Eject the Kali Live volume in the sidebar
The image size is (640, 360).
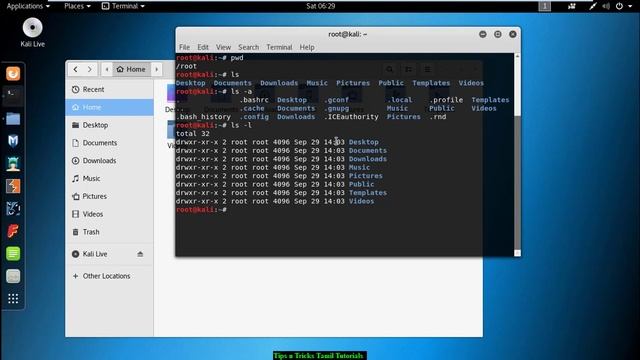point(140,254)
